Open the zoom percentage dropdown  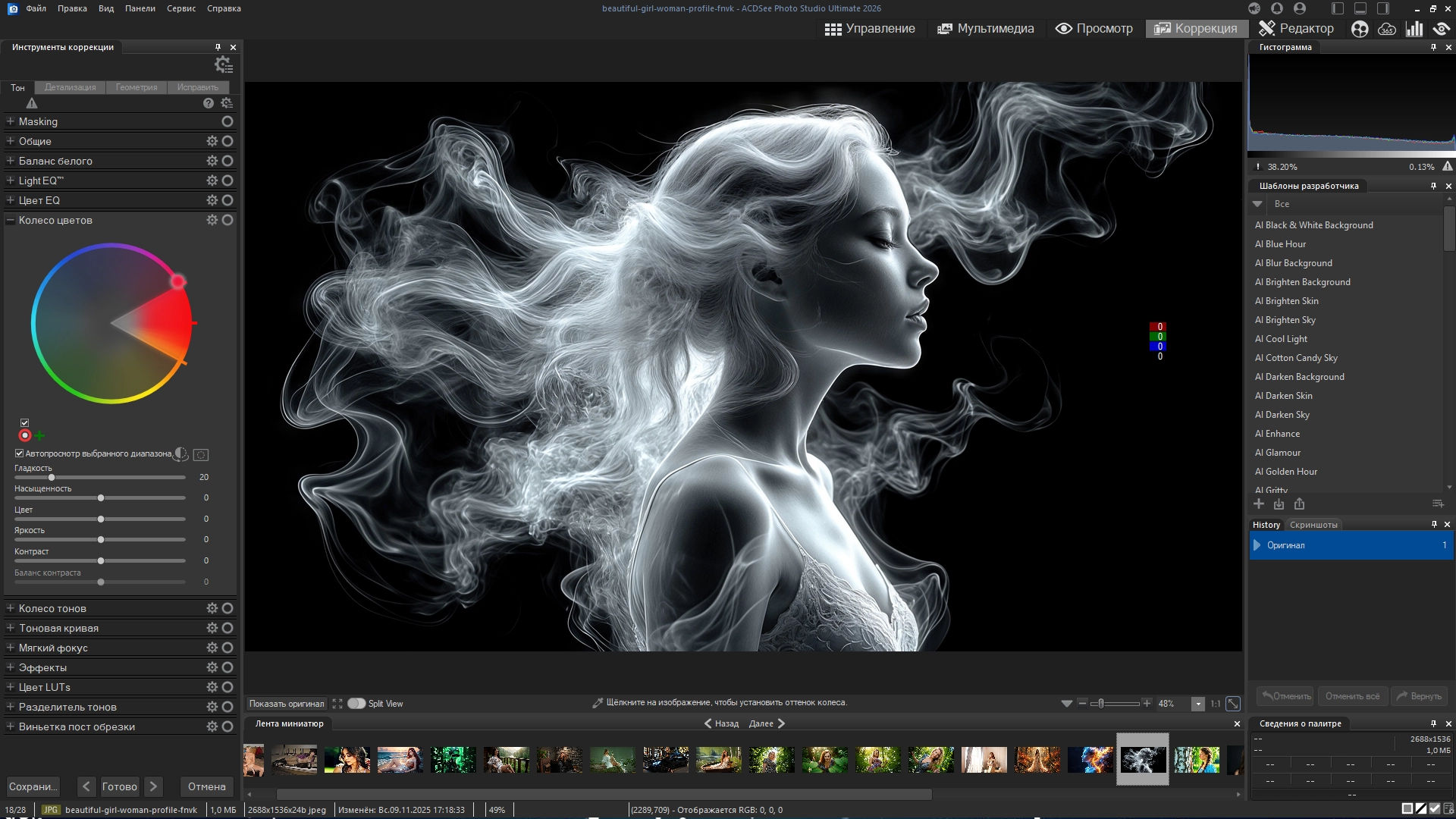pos(1198,704)
